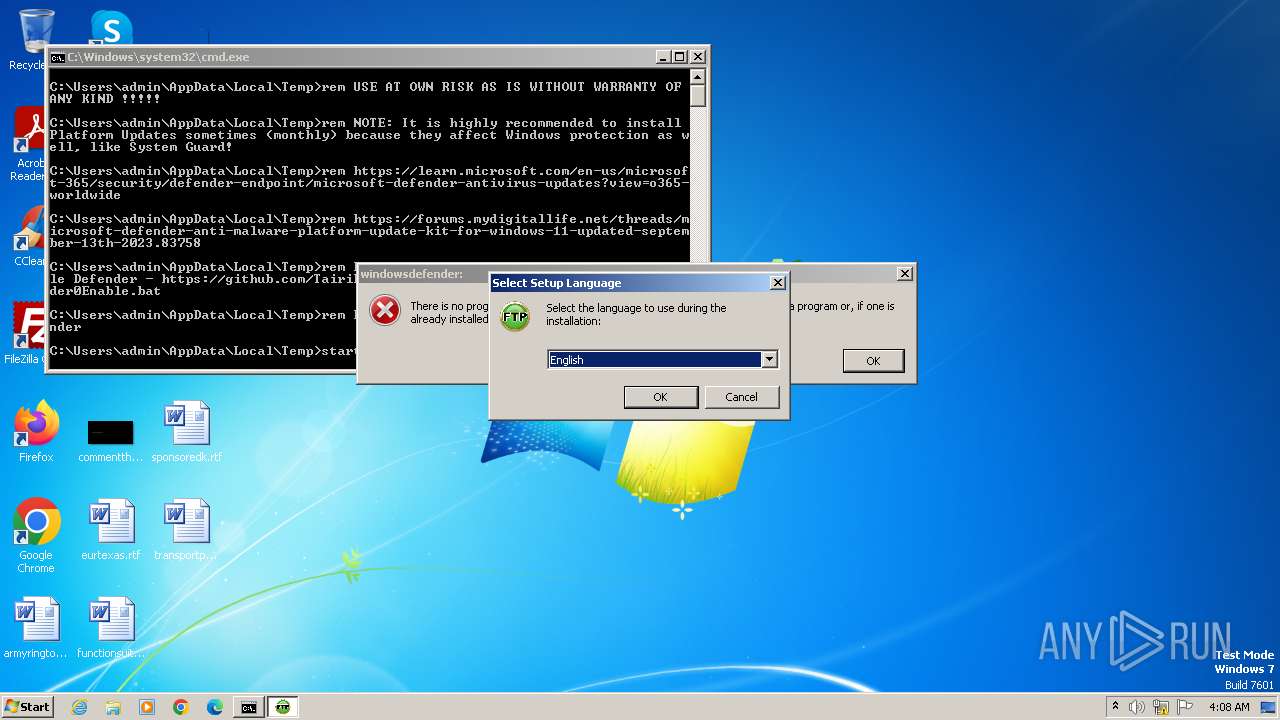Click the cmd.exe window title bar icon

tap(58, 58)
